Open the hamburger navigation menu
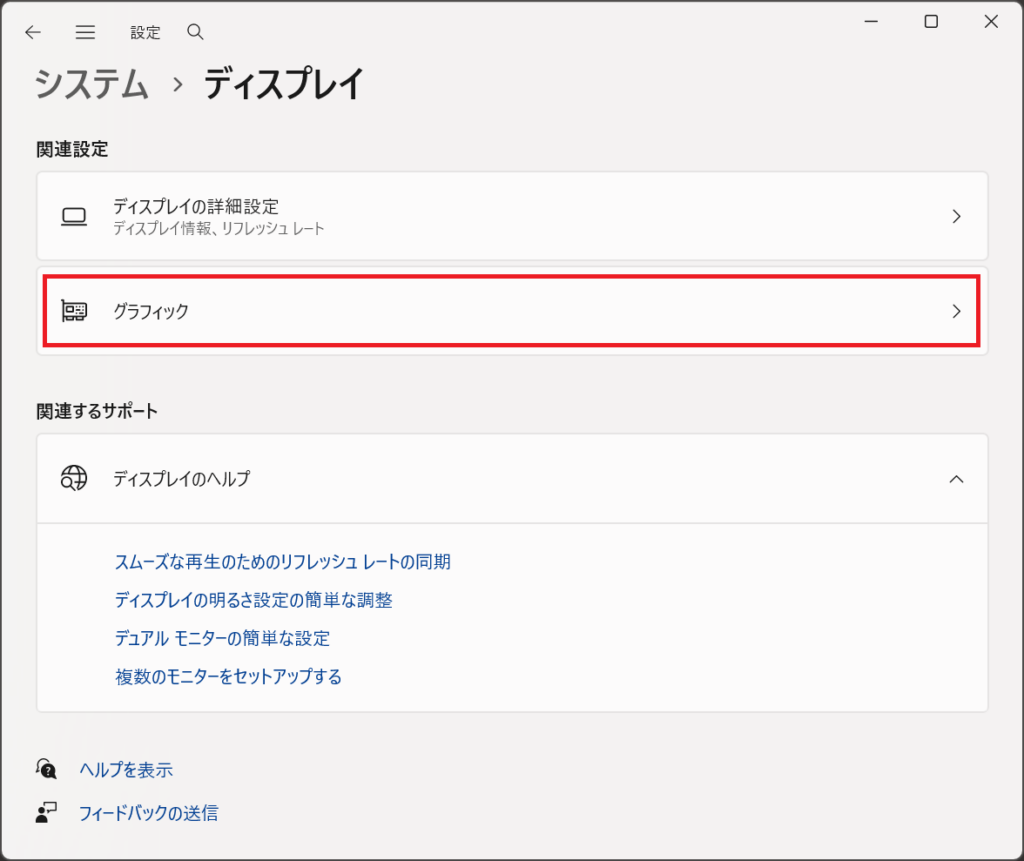The width and height of the screenshot is (1024, 861). click(x=85, y=32)
